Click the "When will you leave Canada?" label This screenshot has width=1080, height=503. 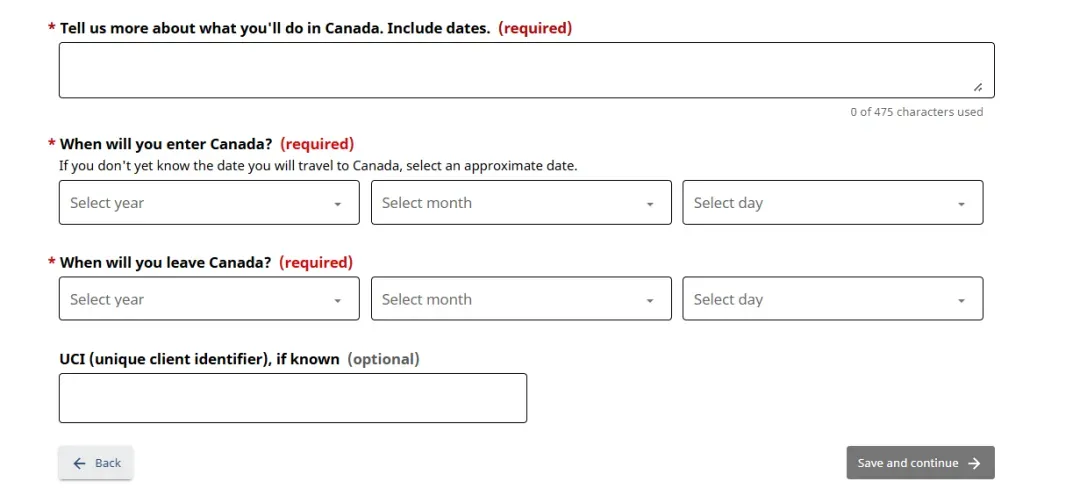pyautogui.click(x=166, y=262)
